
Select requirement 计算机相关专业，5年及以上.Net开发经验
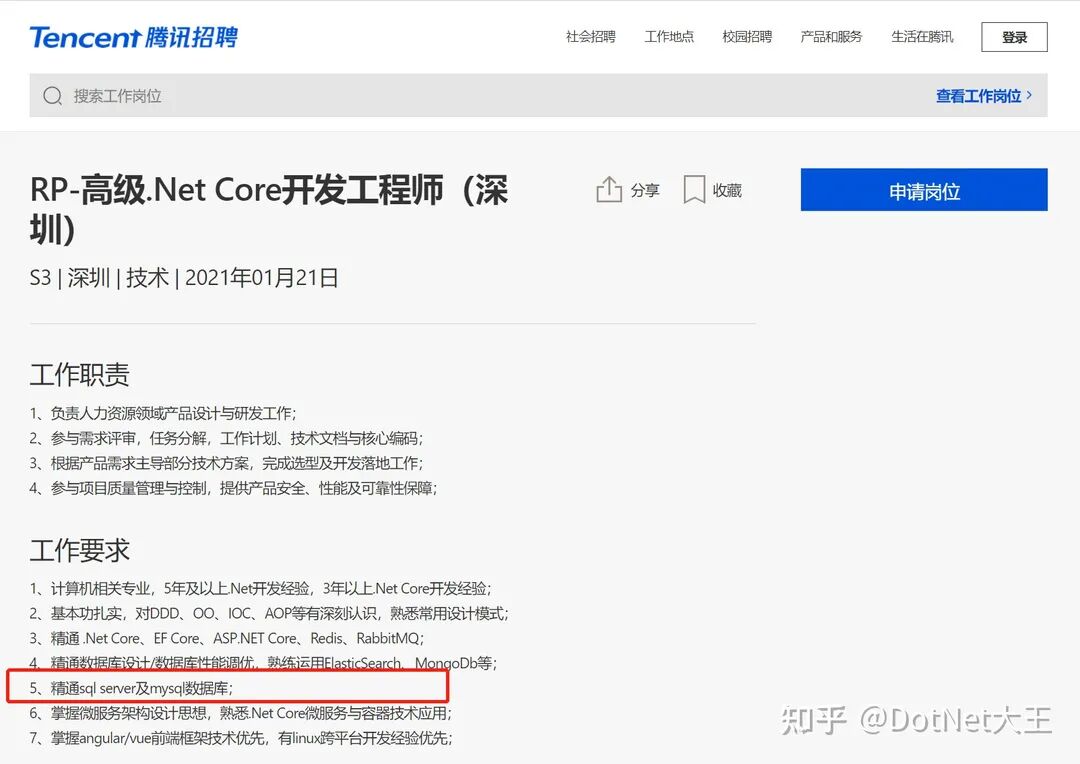coord(260,588)
